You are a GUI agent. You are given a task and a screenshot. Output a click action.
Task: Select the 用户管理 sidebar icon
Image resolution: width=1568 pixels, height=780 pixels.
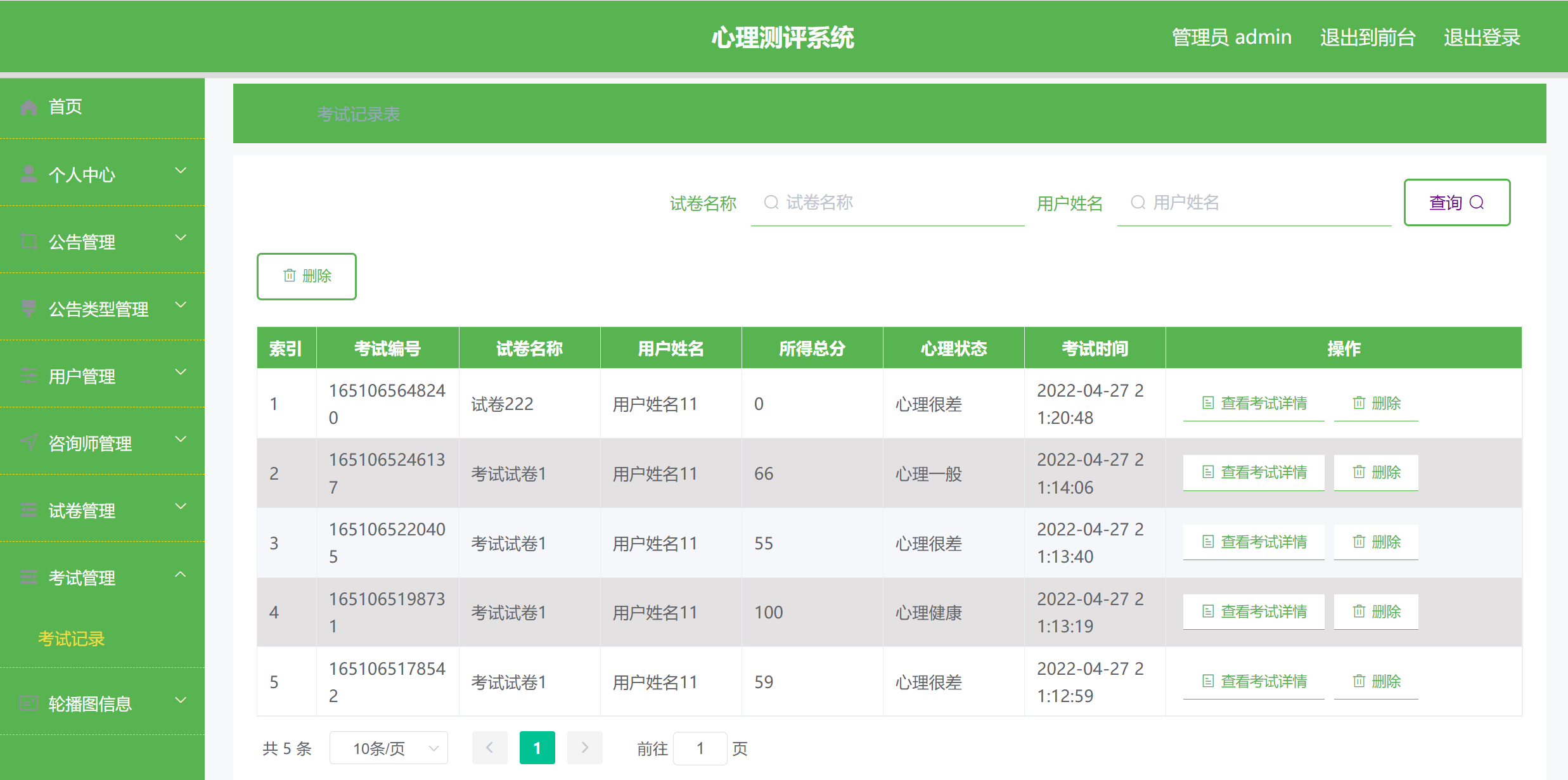click(29, 376)
